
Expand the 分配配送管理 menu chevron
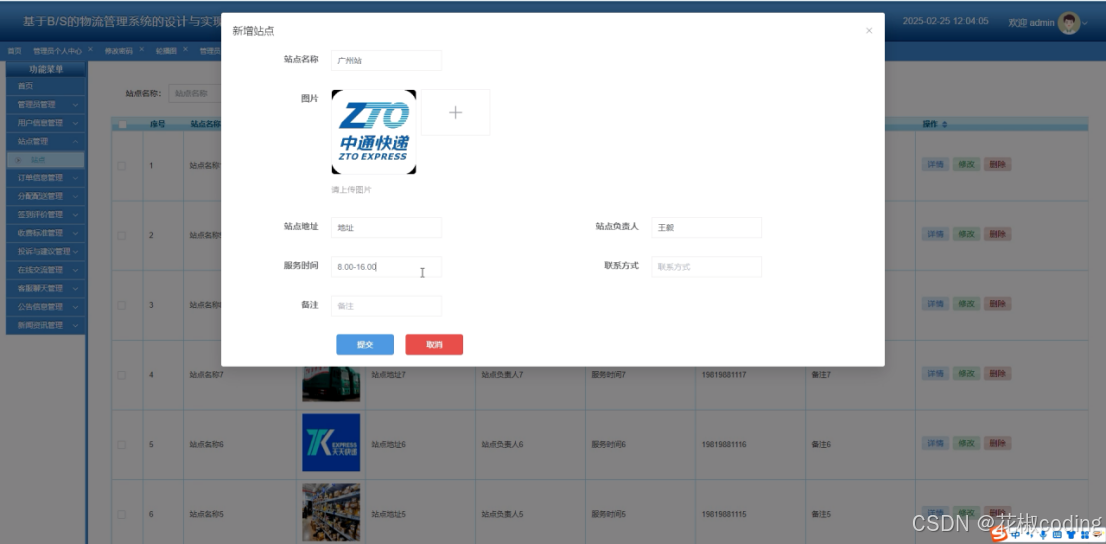[75, 196]
